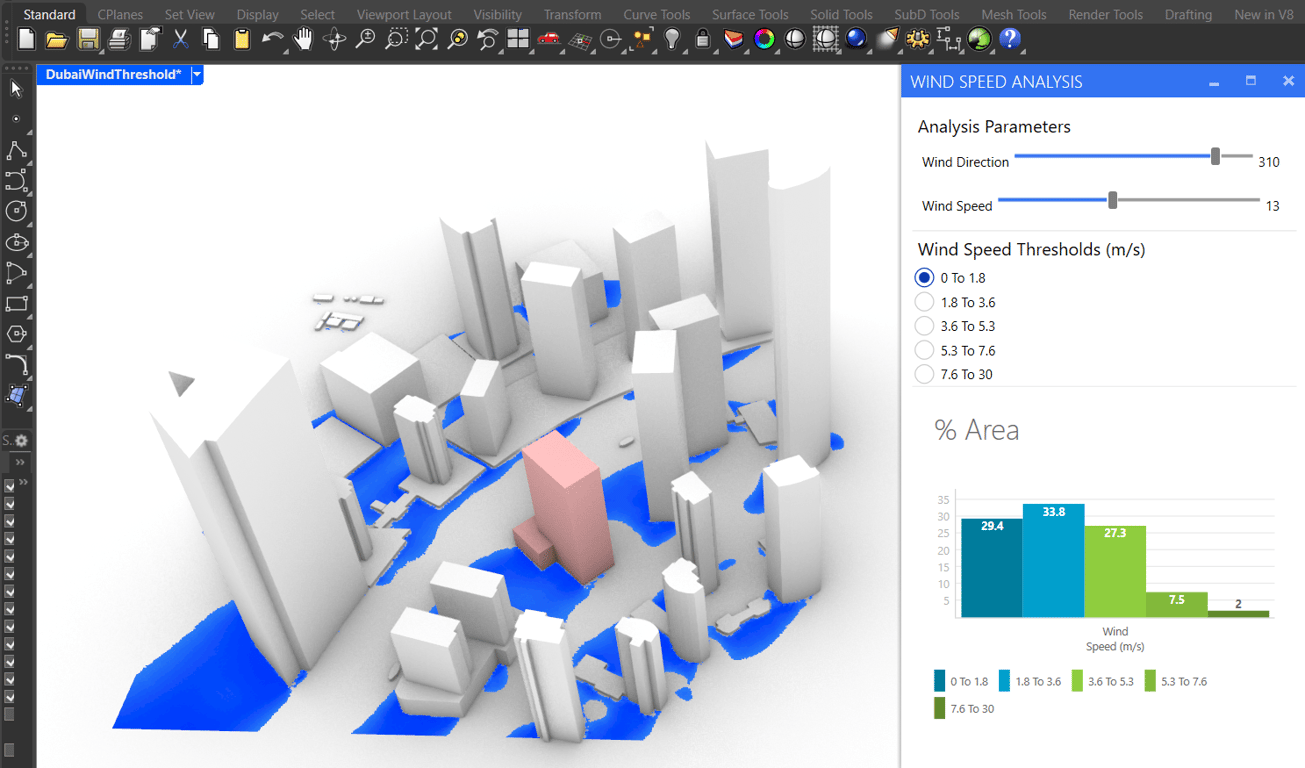Viewport: 1305px width, 768px height.
Task: Open the DubaiWindThreshold viewport dropdown arrow
Action: tap(197, 75)
